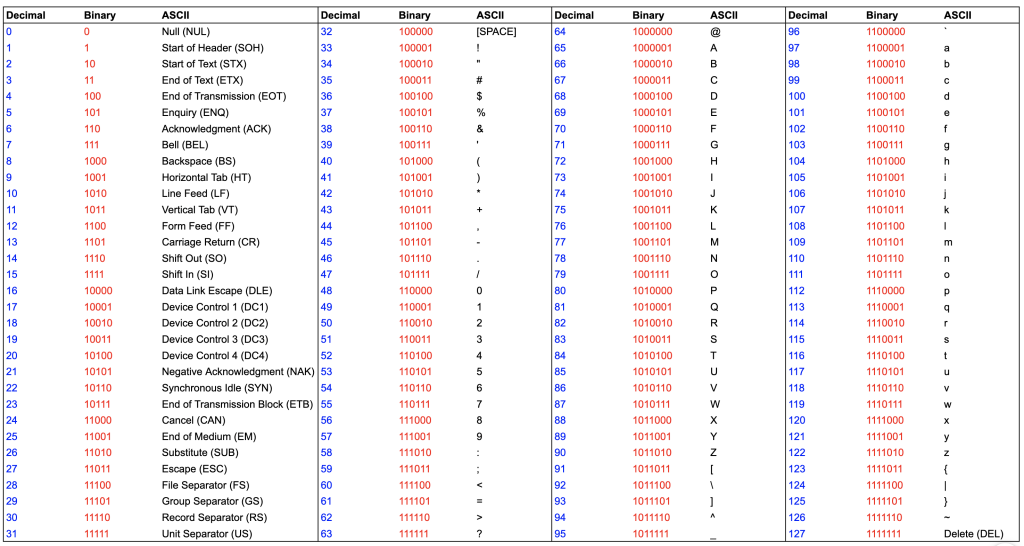The image size is (1024, 546).
Task: Click the "@" symbol in the ASCII column
Action: (x=715, y=32)
